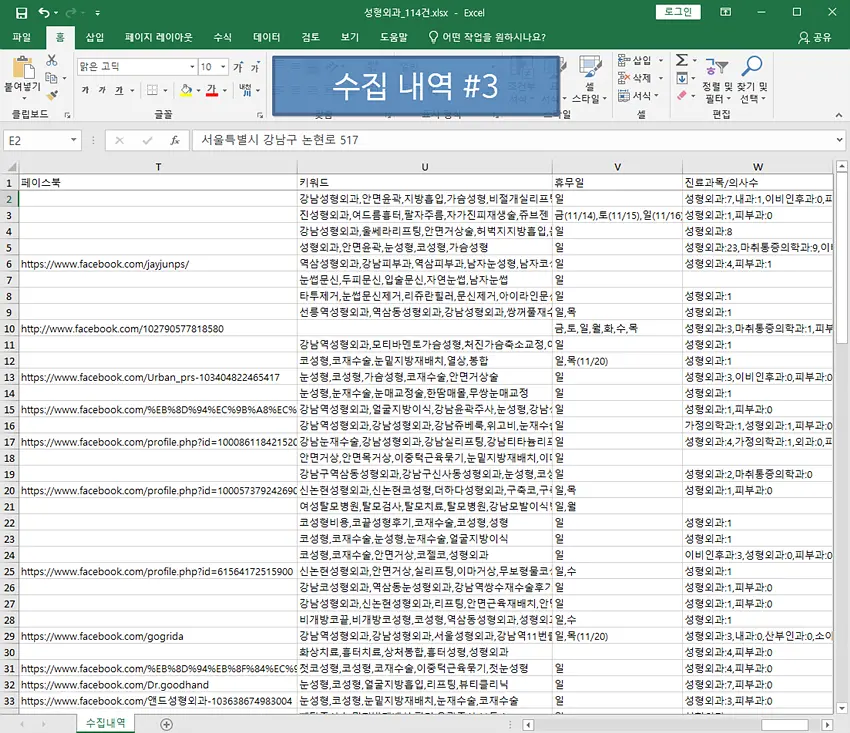Toggle underline formatting
Screen dimensions: 850x733
coord(120,89)
